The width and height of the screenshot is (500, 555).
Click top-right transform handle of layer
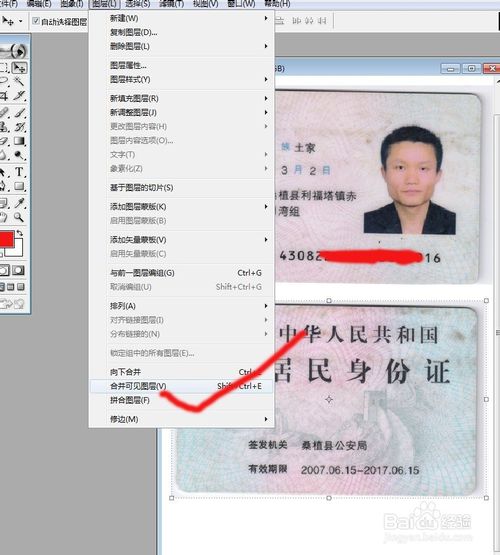point(486,301)
